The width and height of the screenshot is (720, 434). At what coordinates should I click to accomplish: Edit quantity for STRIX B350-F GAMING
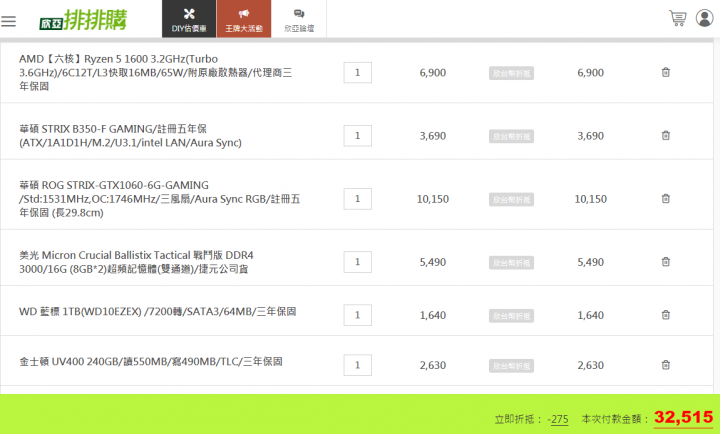(357, 136)
